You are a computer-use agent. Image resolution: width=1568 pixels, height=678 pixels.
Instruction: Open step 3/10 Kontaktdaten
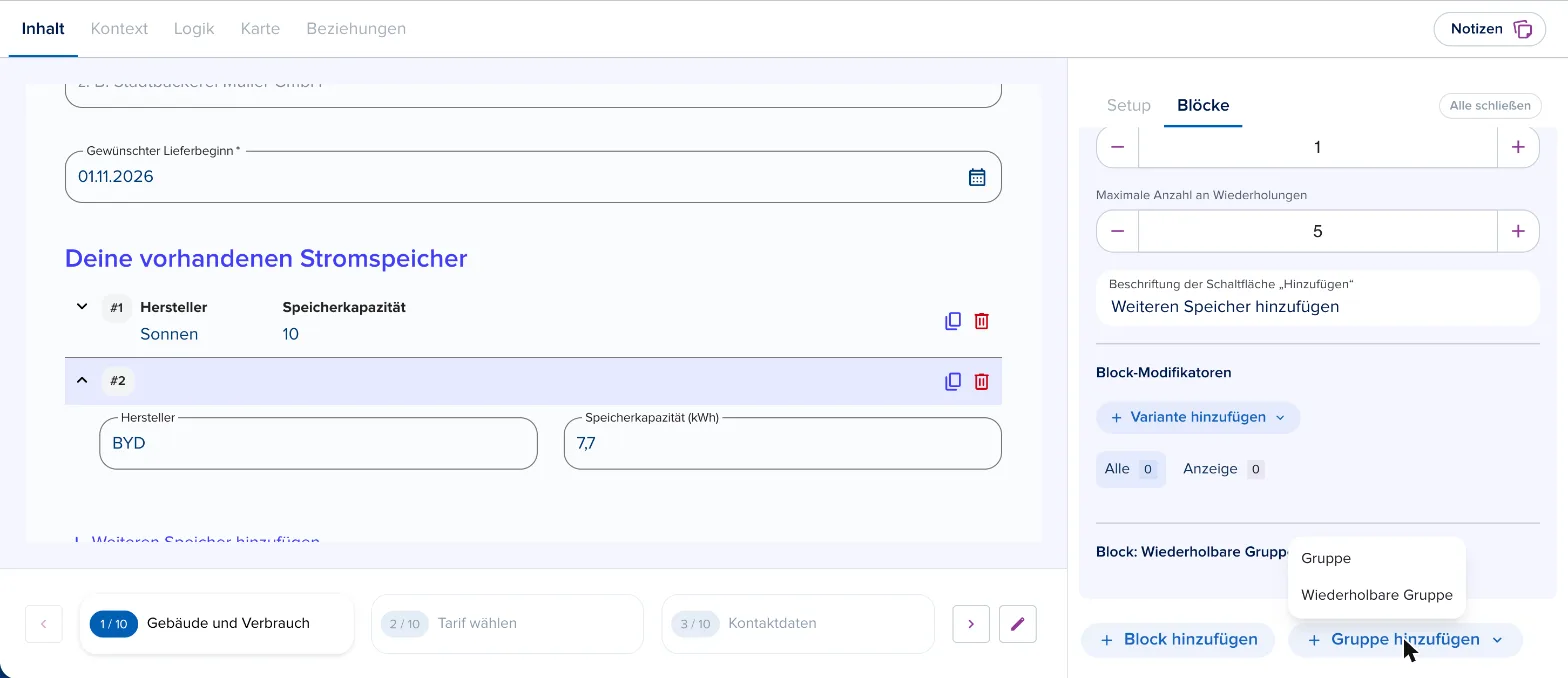pyautogui.click(x=798, y=624)
